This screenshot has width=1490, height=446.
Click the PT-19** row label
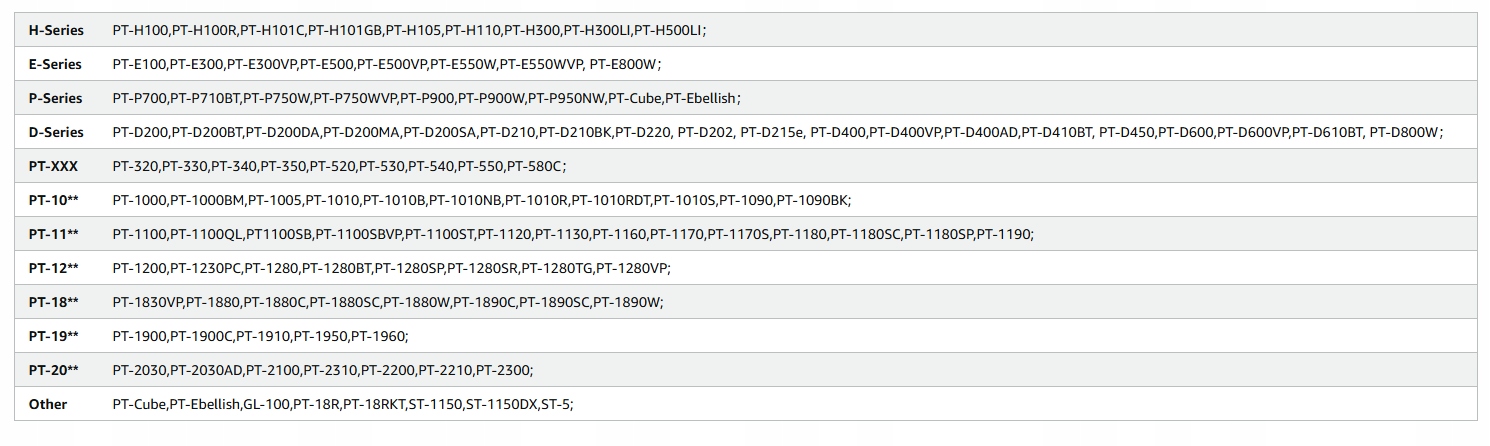point(53,336)
